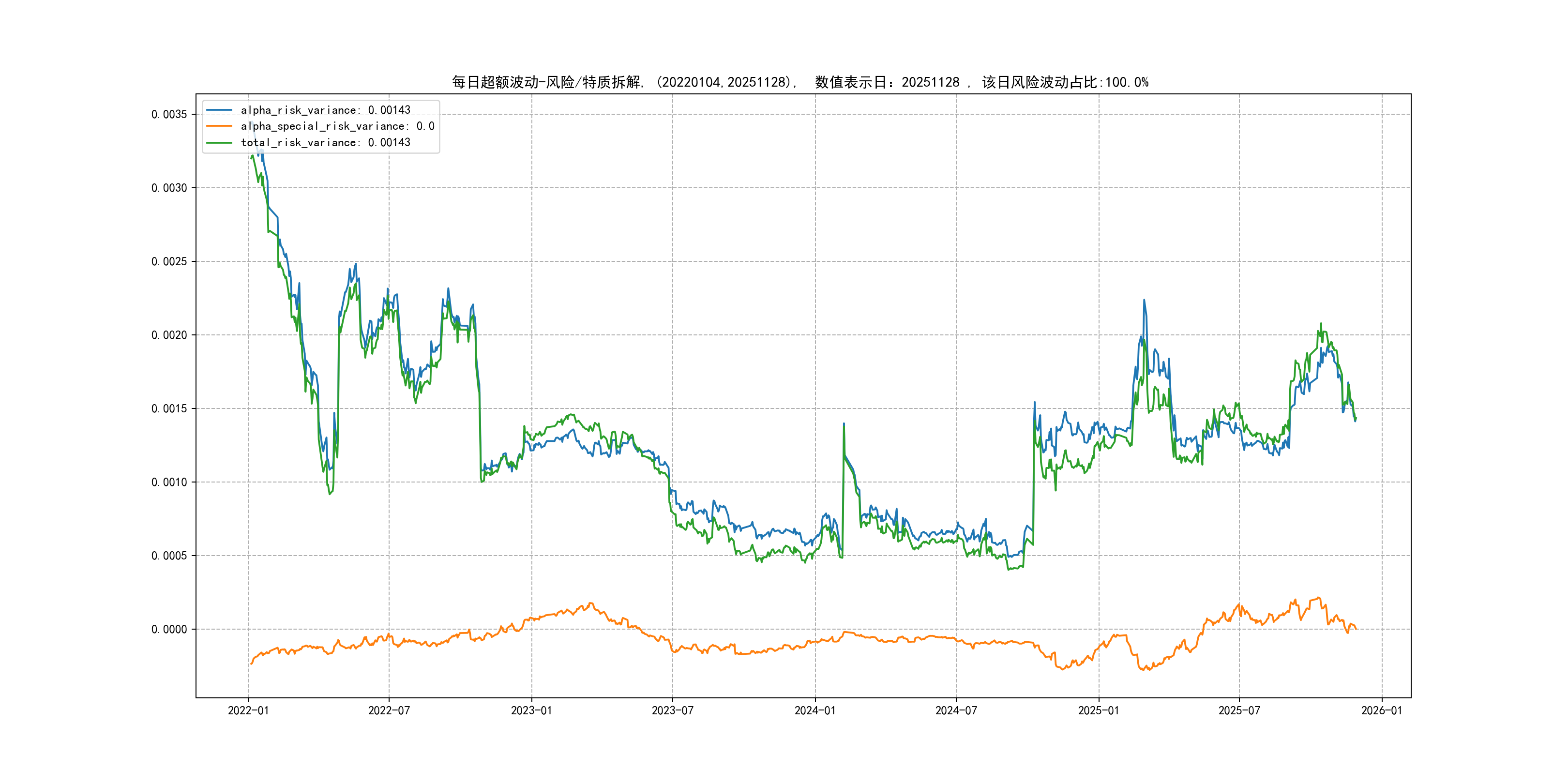1568x784 pixels.
Task: Click the 2023-01 x-axis tick label
Action: [531, 710]
